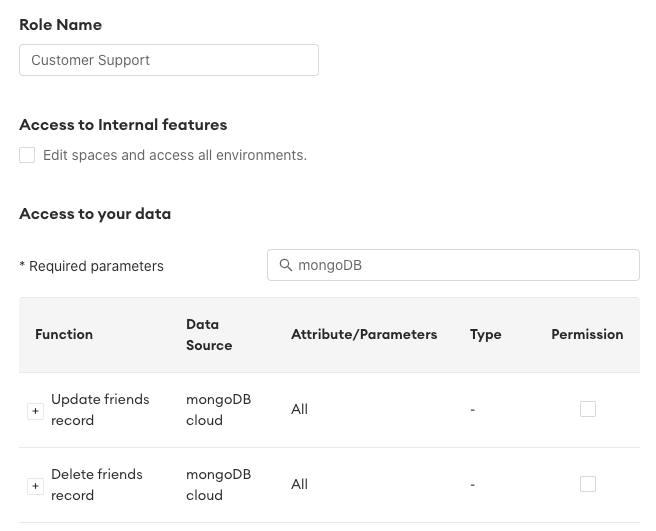Click mongoDB cloud in Delete friends row
This screenshot has width=656, height=531.
click(218, 485)
